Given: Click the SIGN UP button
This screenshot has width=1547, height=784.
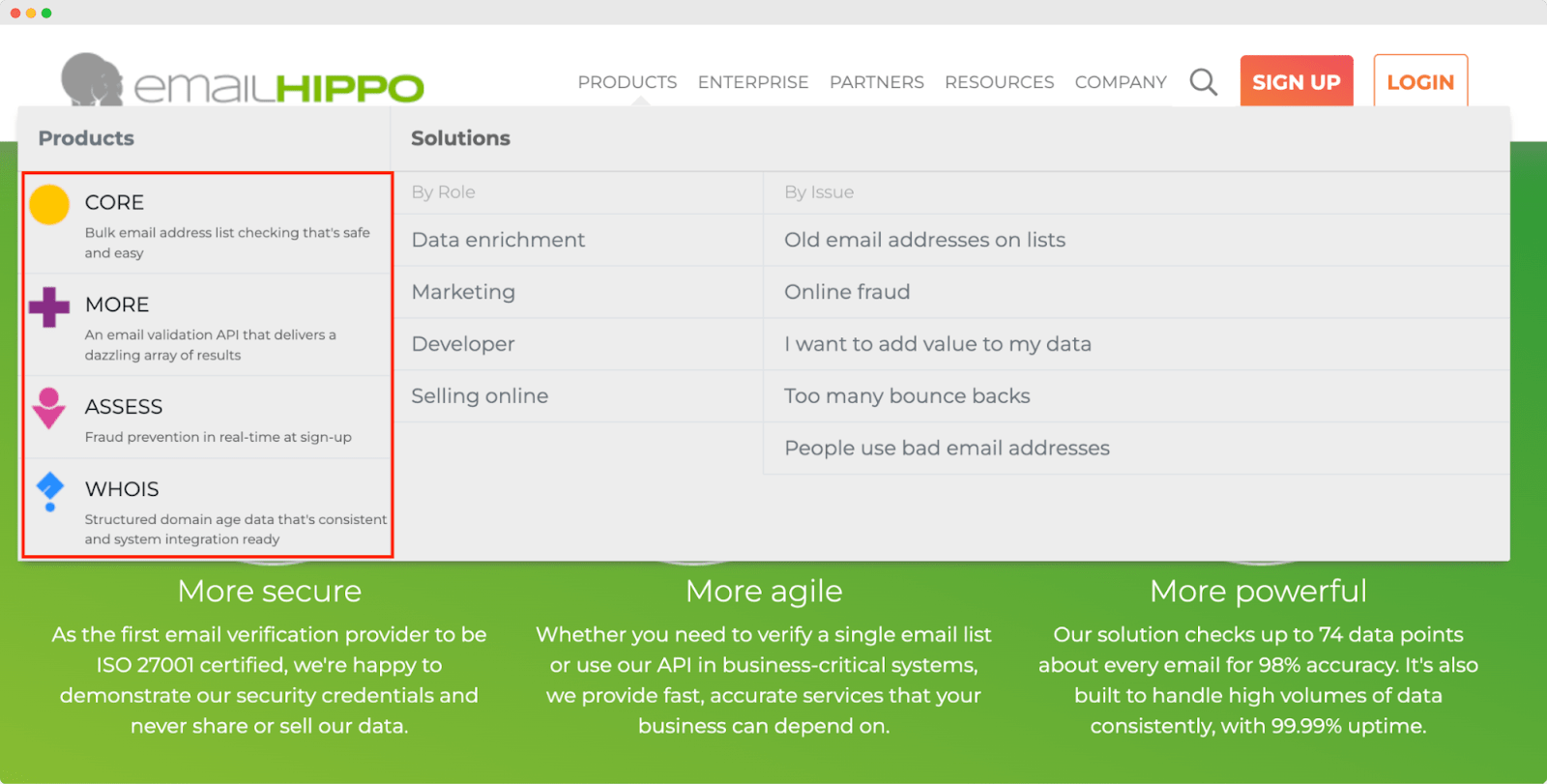Looking at the screenshot, I should coord(1296,82).
